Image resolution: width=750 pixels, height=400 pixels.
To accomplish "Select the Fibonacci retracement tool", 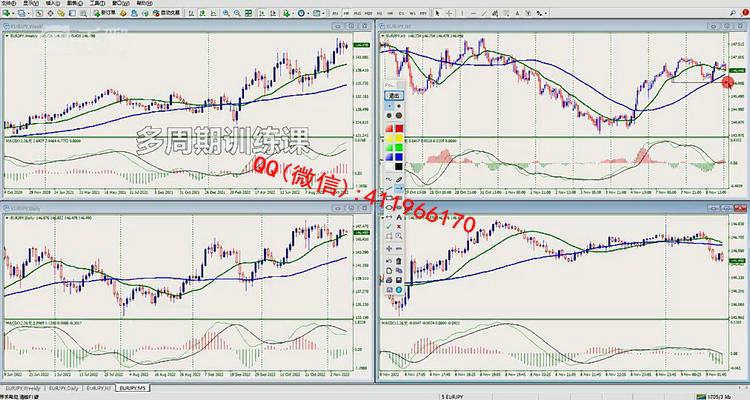I will coord(506,13).
